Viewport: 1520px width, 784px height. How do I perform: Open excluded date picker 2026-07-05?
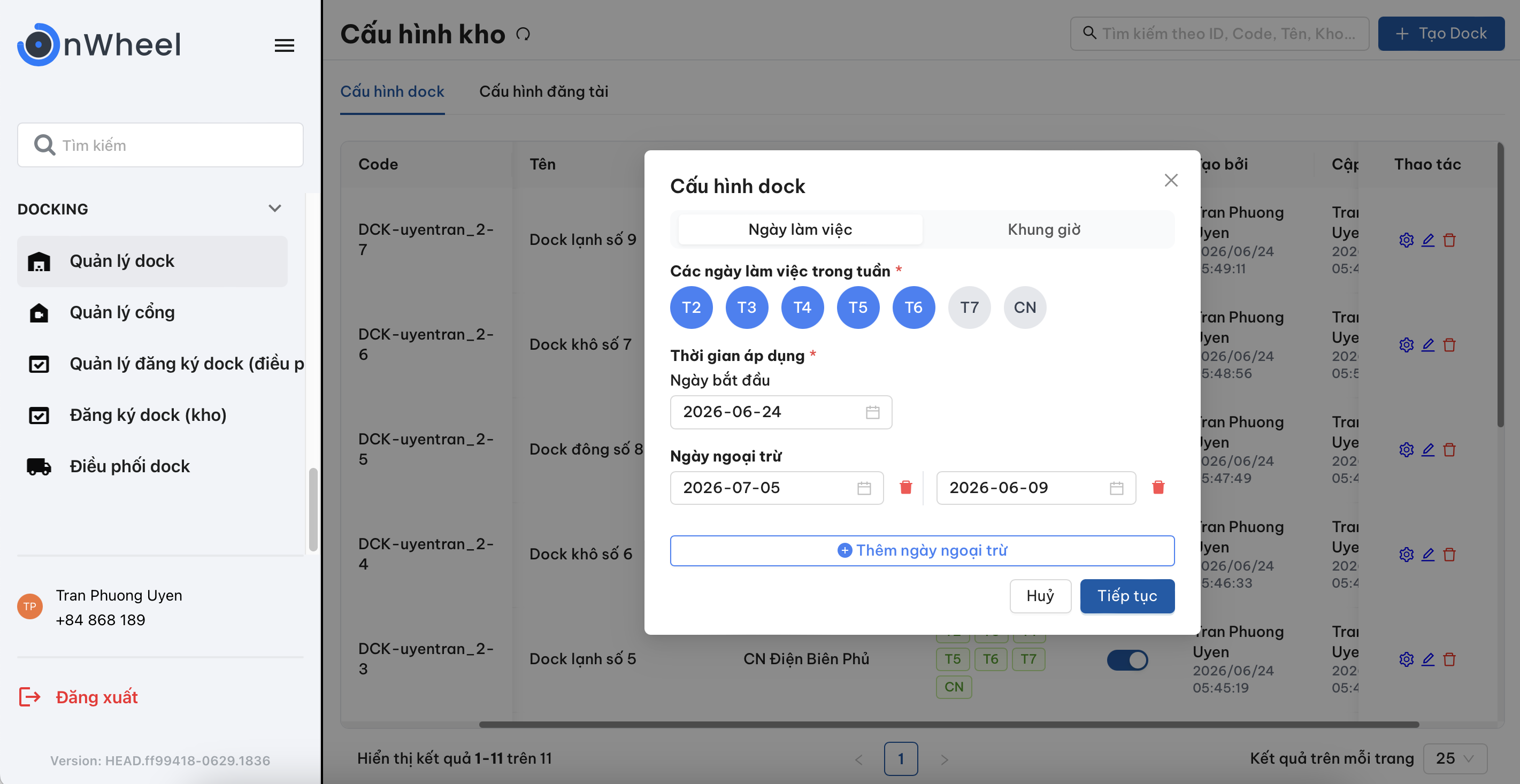[777, 488]
